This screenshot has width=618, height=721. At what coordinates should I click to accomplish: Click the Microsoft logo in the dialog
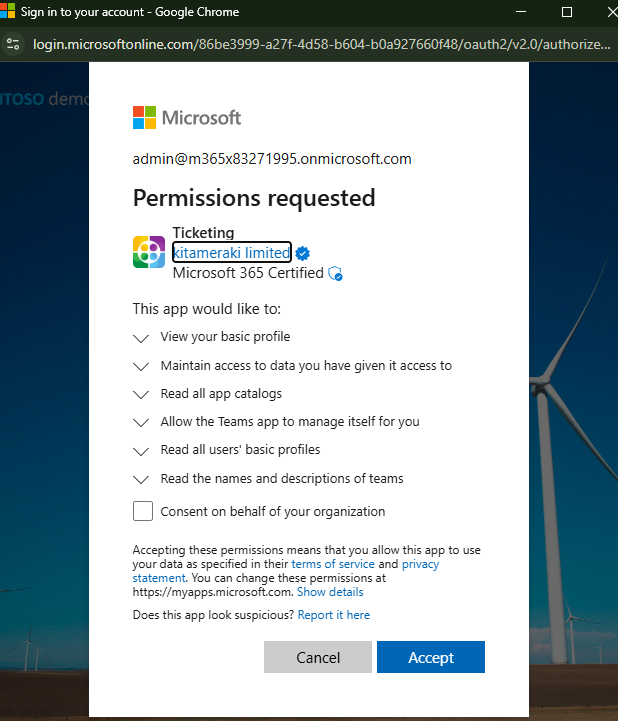187,118
